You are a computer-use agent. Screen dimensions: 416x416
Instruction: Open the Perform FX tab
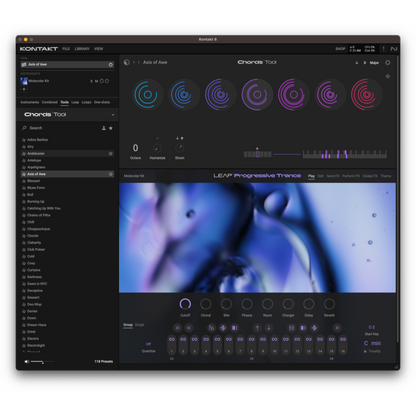pyautogui.click(x=351, y=176)
